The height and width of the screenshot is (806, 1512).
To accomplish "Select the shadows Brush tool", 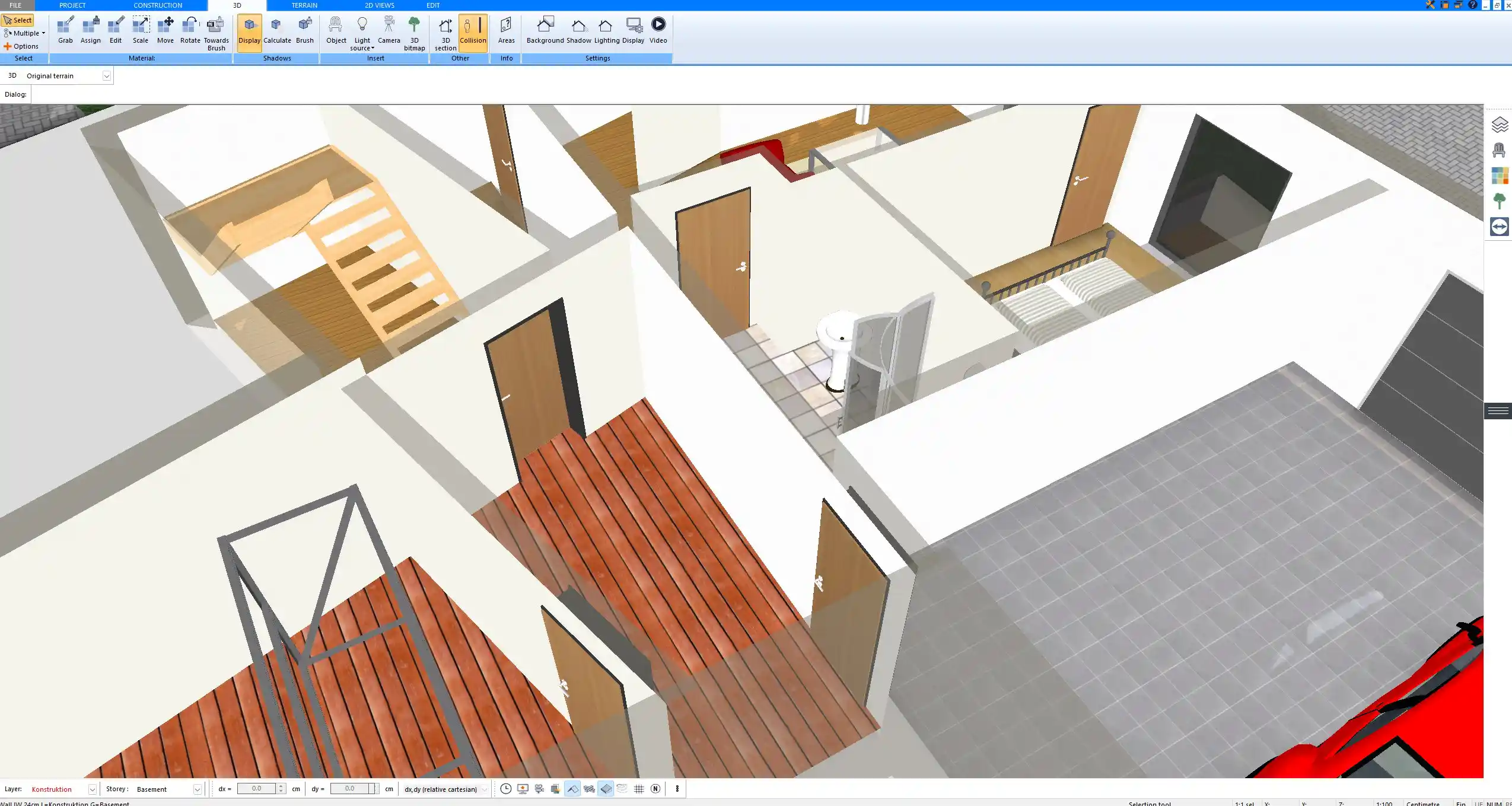I will point(305,31).
